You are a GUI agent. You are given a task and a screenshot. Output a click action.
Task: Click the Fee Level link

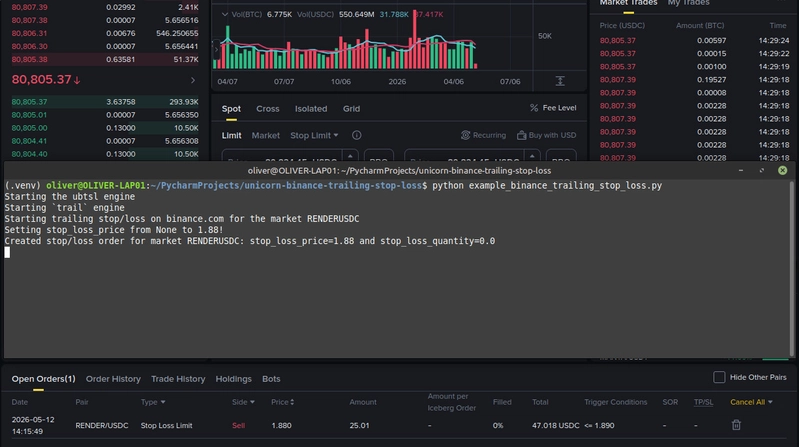[x=560, y=108]
